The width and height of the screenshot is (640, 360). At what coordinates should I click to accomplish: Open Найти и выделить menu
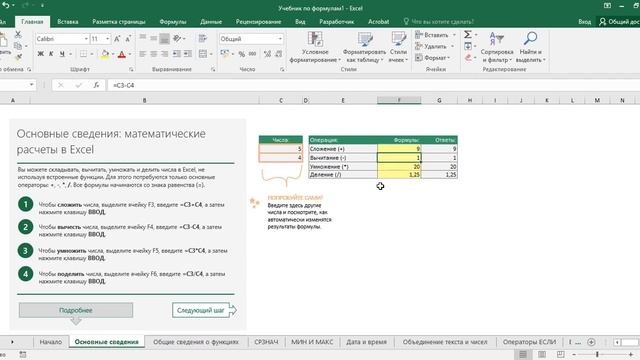click(530, 47)
